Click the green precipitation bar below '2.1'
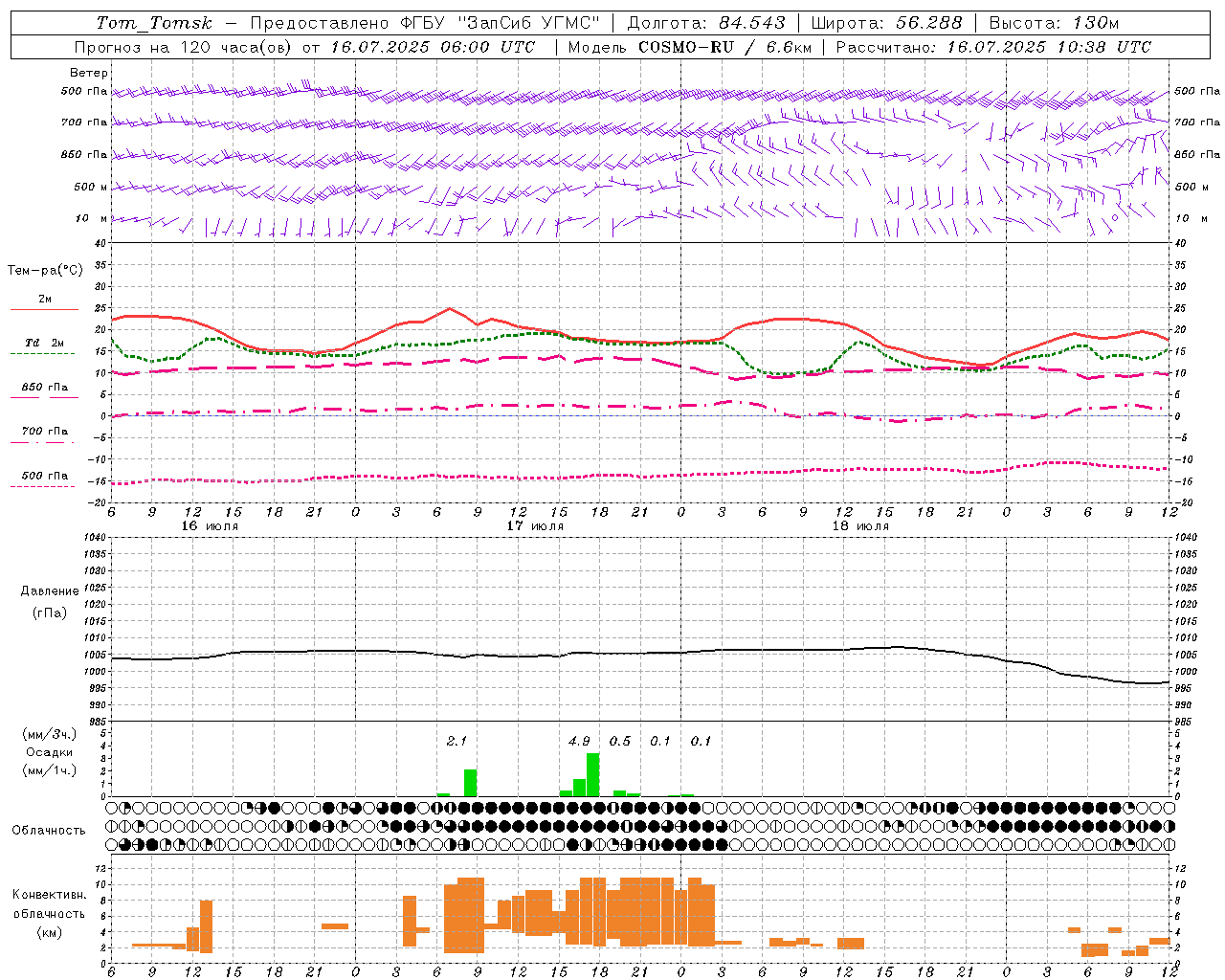Image resolution: width=1225 pixels, height=980 pixels. (470, 783)
